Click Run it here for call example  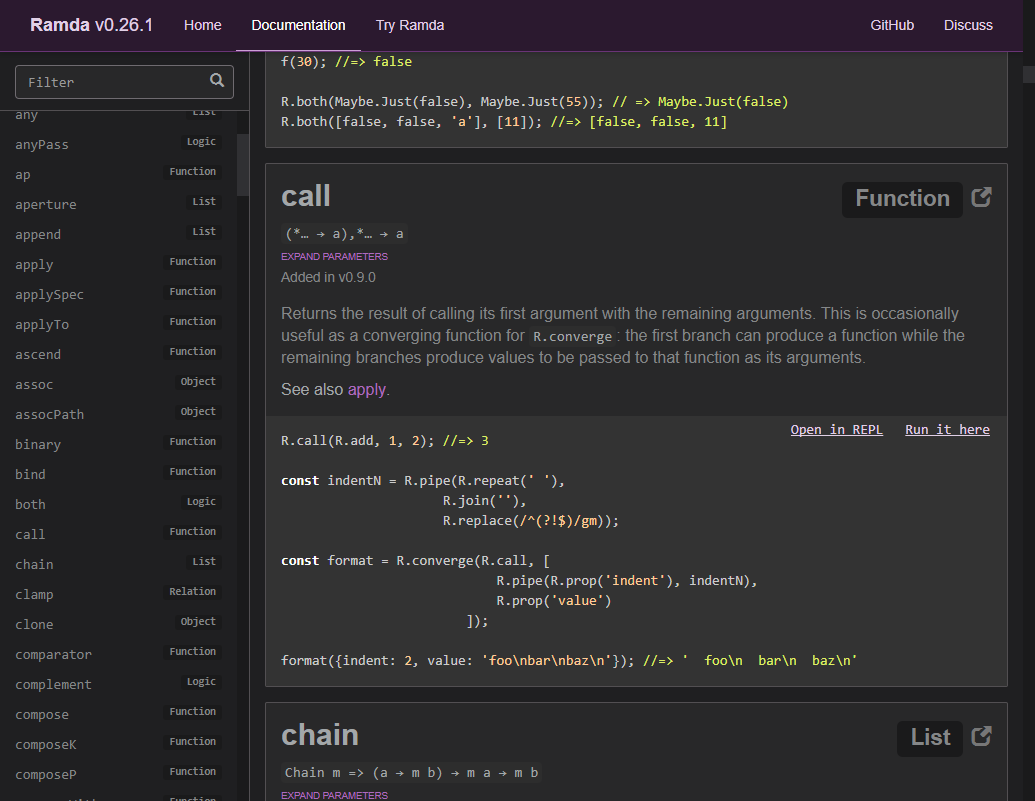point(947,429)
